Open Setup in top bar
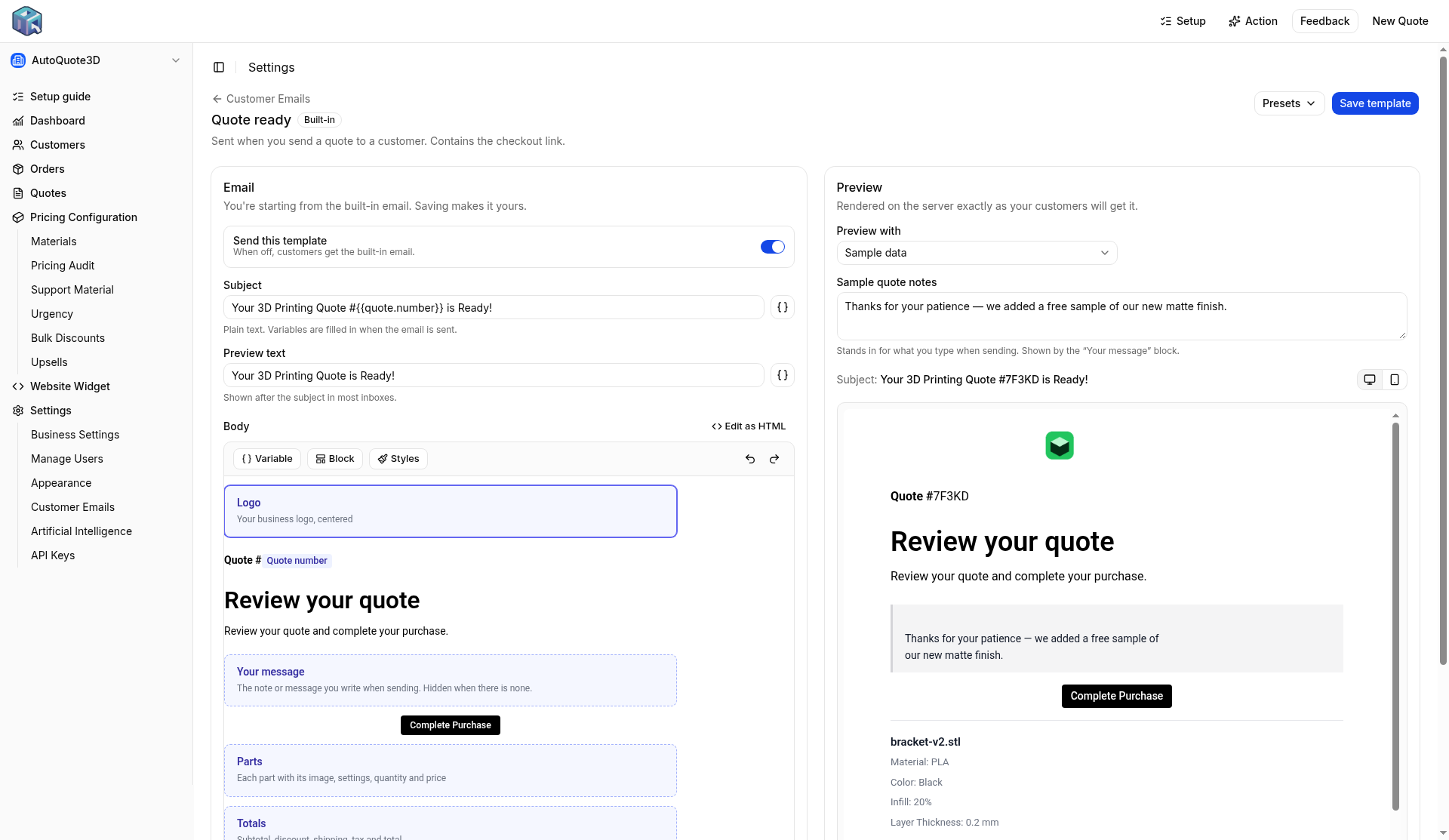 (1183, 21)
